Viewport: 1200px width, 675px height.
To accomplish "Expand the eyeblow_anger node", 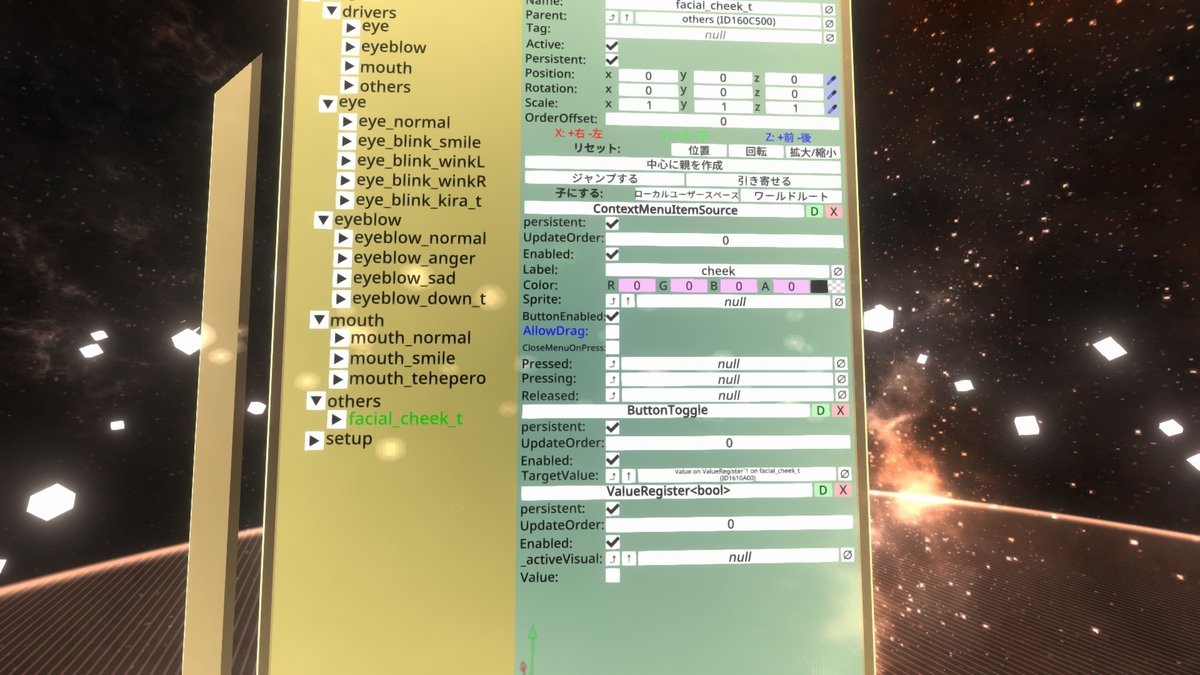I will pos(342,259).
